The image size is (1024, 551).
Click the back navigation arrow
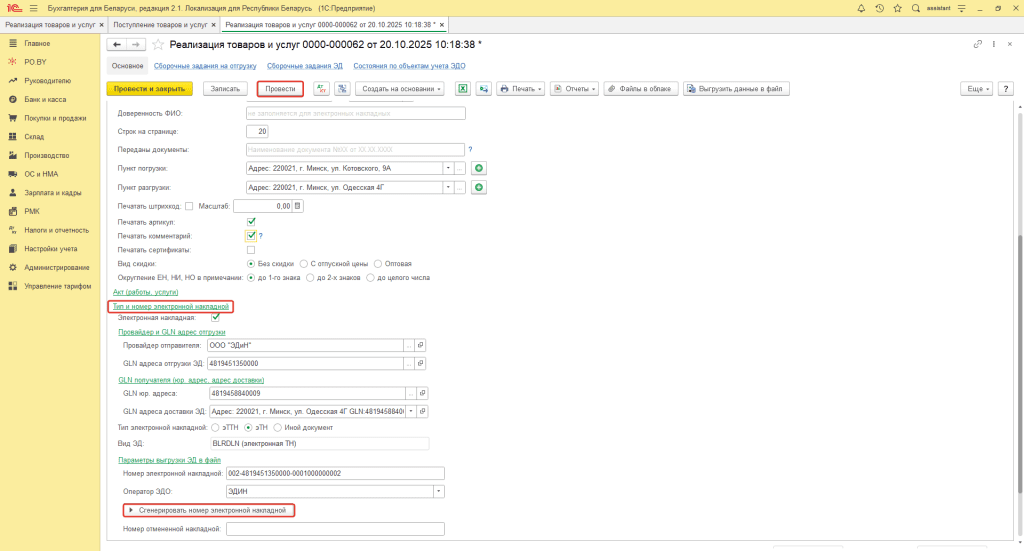[x=116, y=45]
